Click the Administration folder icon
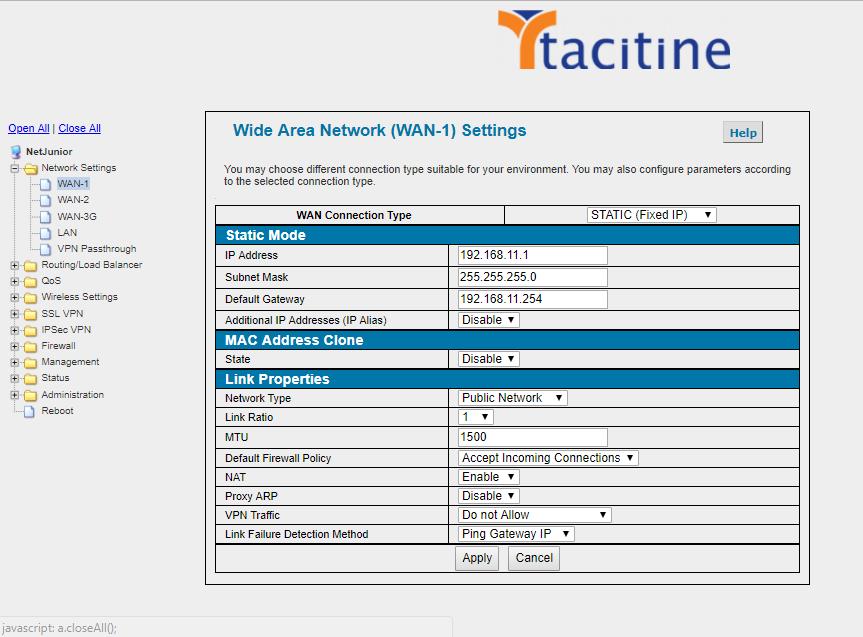863x637 pixels. point(30,395)
